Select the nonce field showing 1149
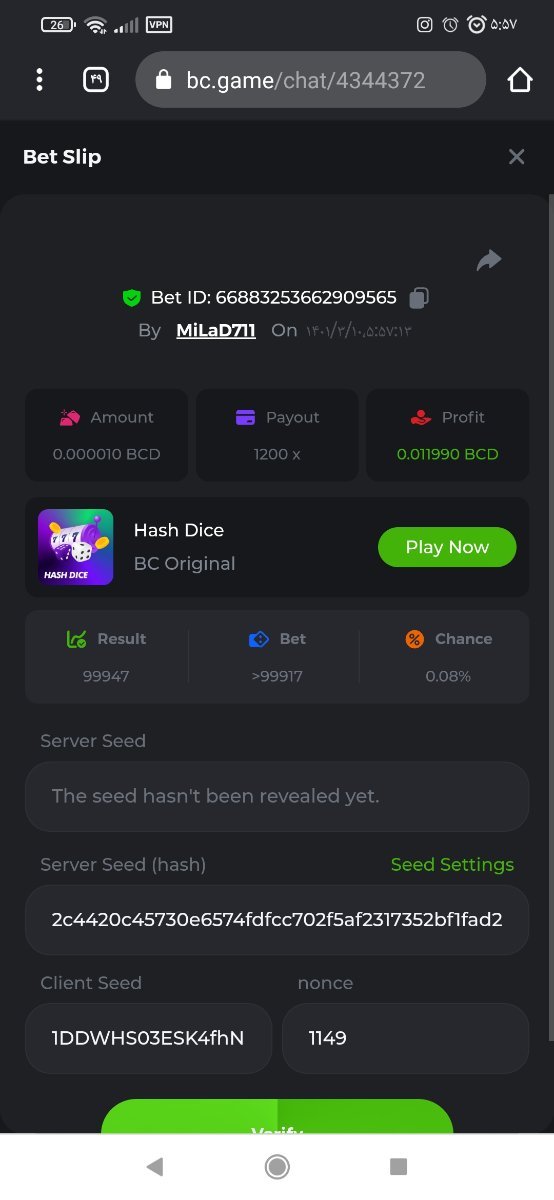The height and width of the screenshot is (1200, 554). [x=405, y=1038]
